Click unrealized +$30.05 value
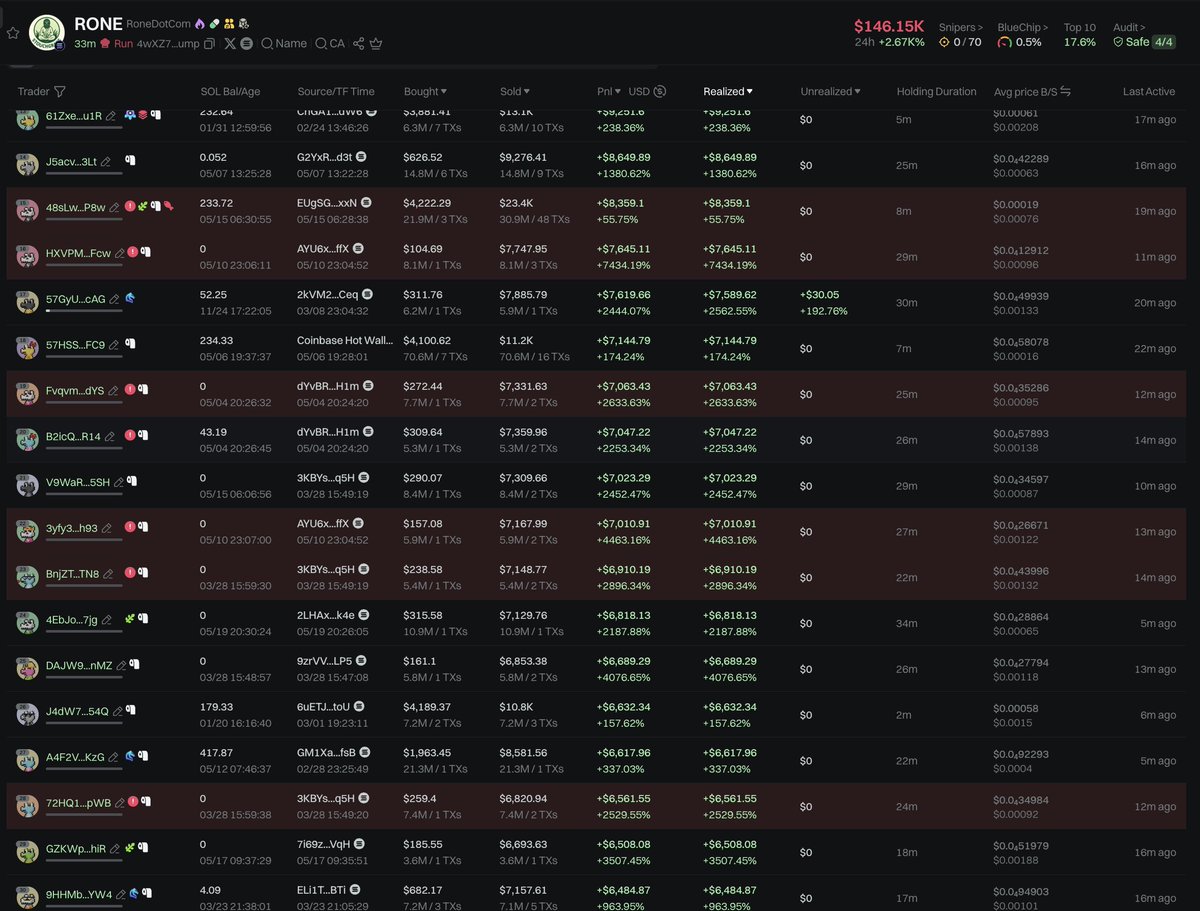The height and width of the screenshot is (911, 1200). [819, 295]
